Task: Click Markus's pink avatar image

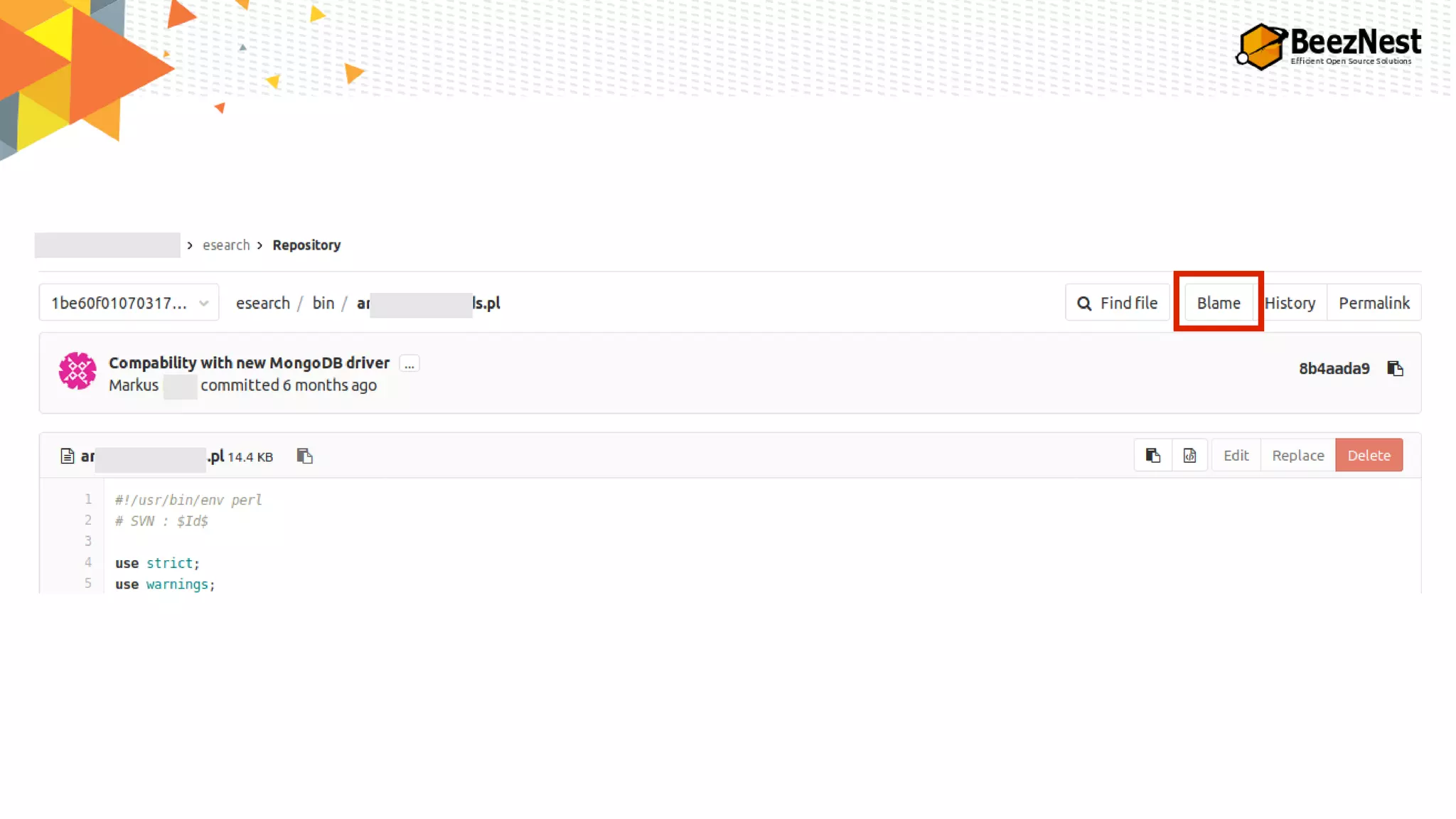Action: coord(77,370)
